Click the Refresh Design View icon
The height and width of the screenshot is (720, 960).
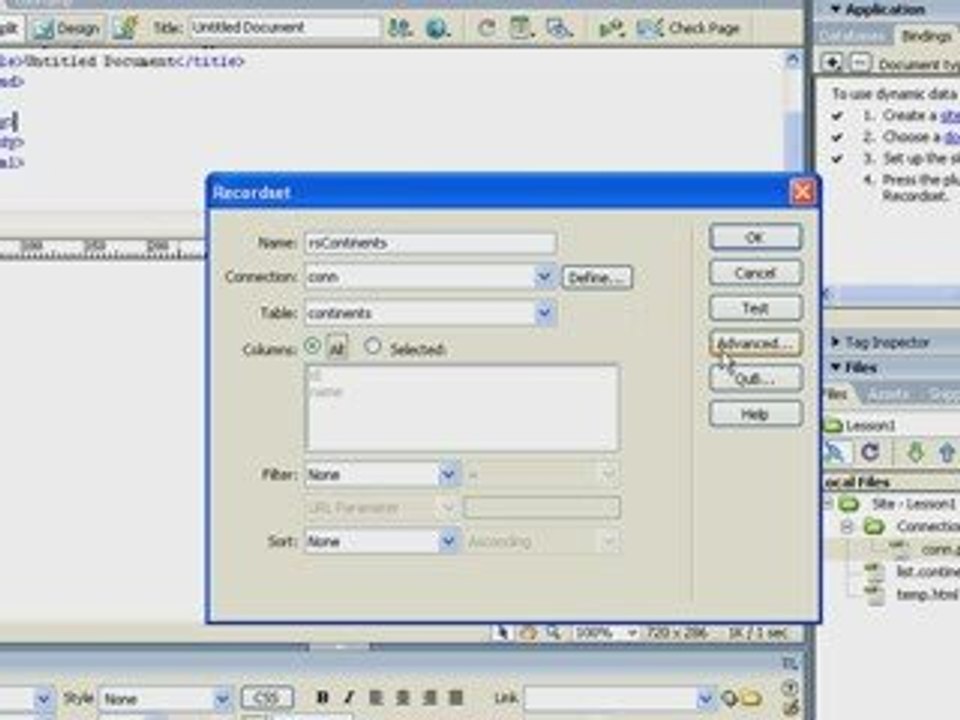click(x=486, y=28)
